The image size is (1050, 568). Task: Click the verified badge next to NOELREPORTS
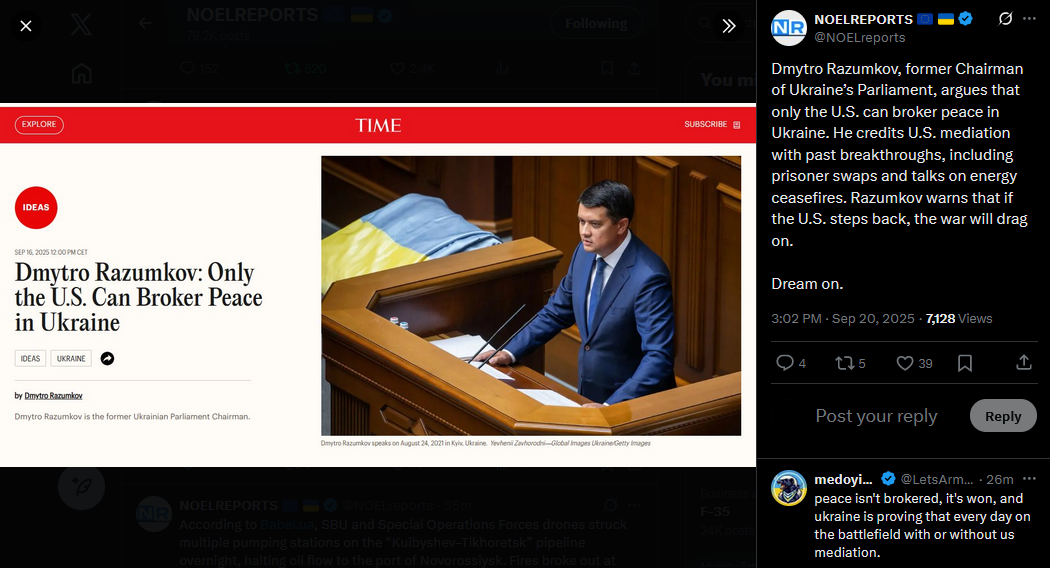tap(965, 19)
